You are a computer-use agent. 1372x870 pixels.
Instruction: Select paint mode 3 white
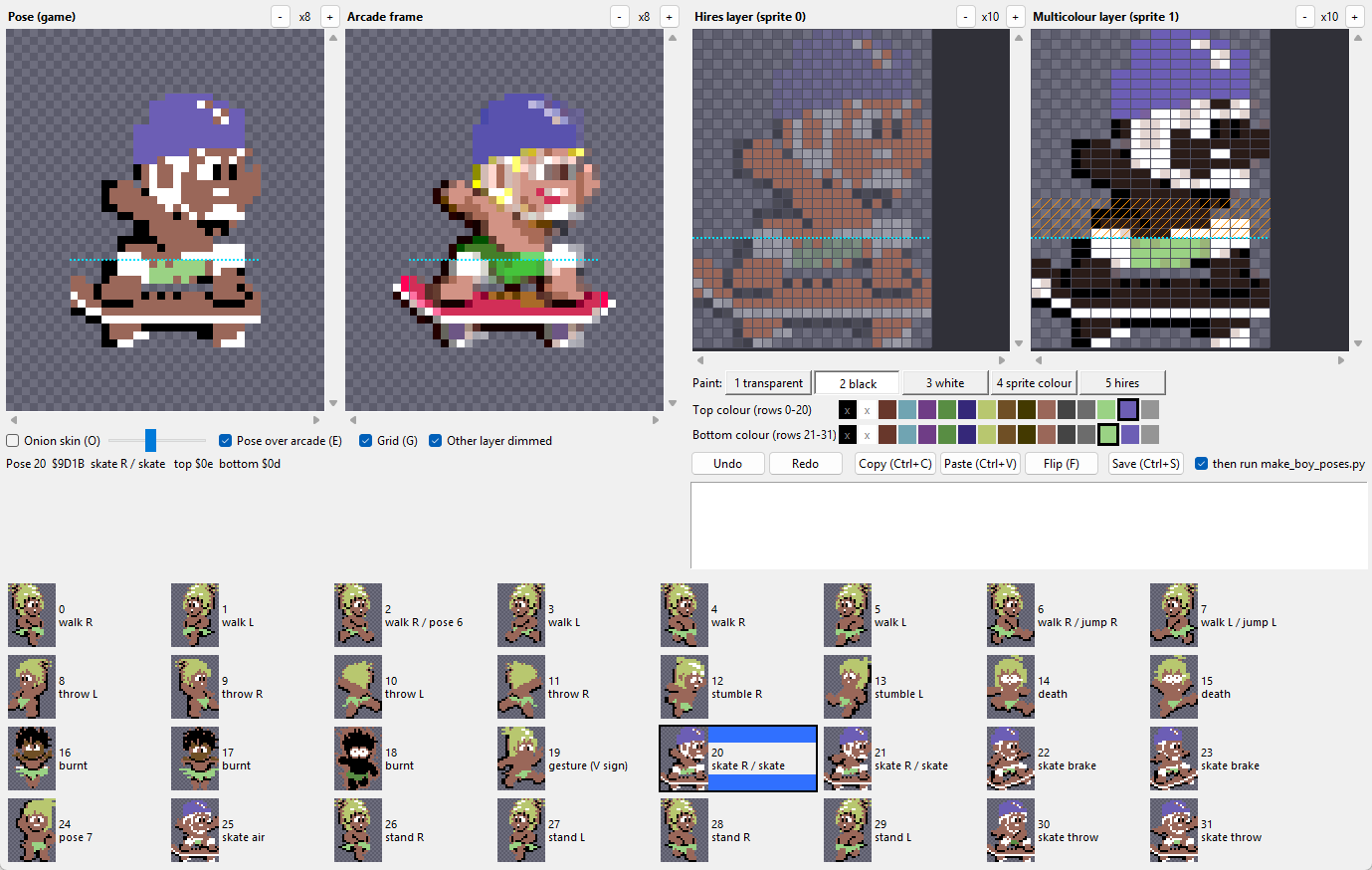point(945,383)
